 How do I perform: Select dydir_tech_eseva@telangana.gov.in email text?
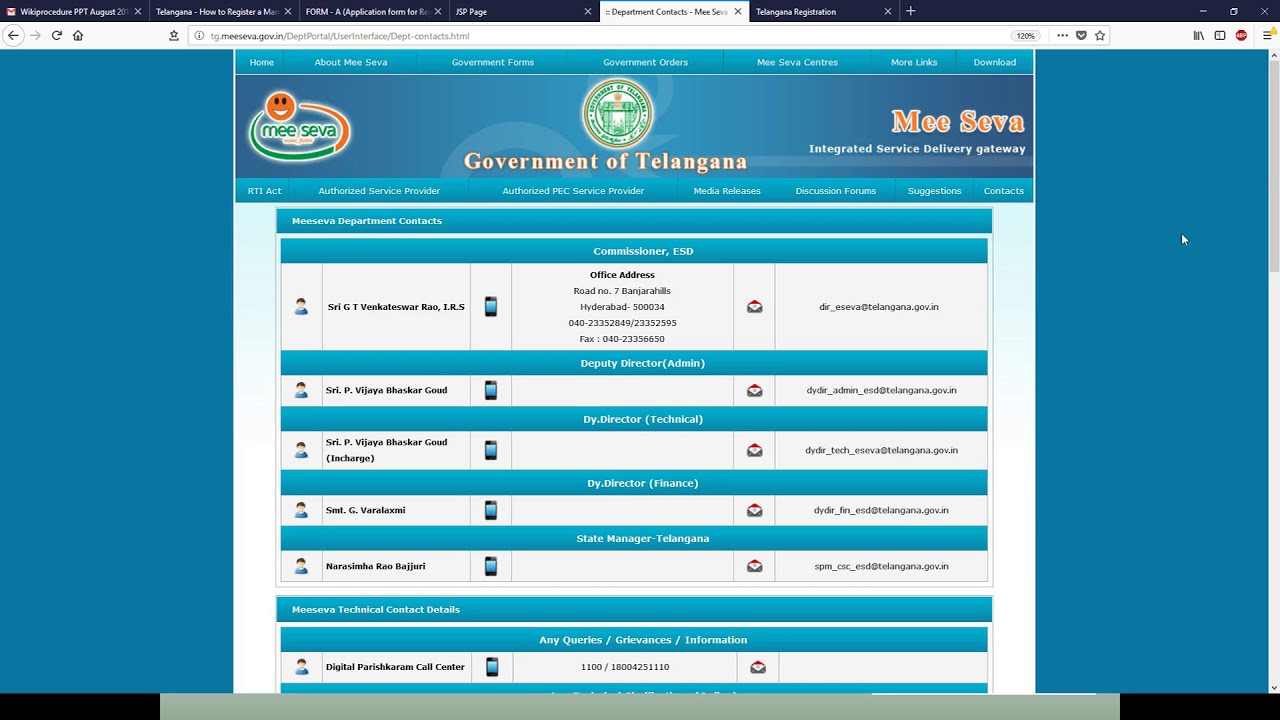point(882,450)
